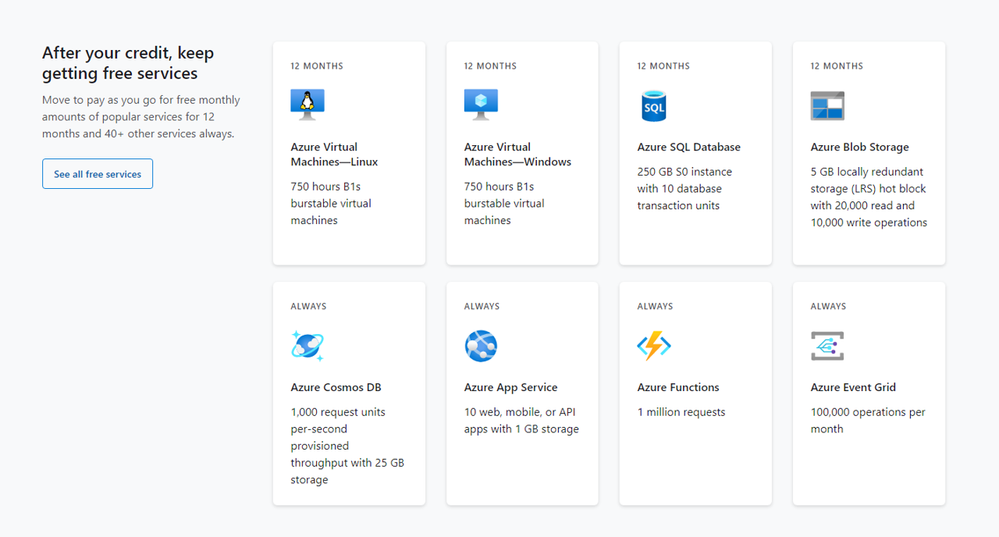999x537 pixels.
Task: Click 12 MONTHS label on Blob Storage card
Action: (837, 66)
